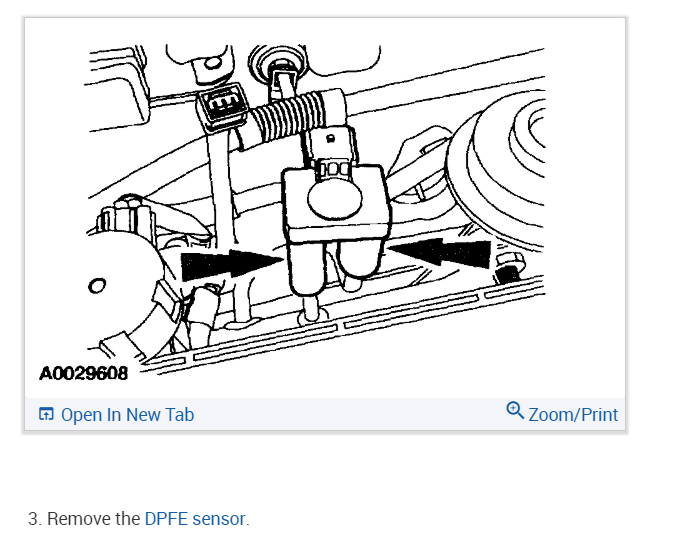Click the round cap on the sensor face
This screenshot has width=681, height=544.
[334, 197]
